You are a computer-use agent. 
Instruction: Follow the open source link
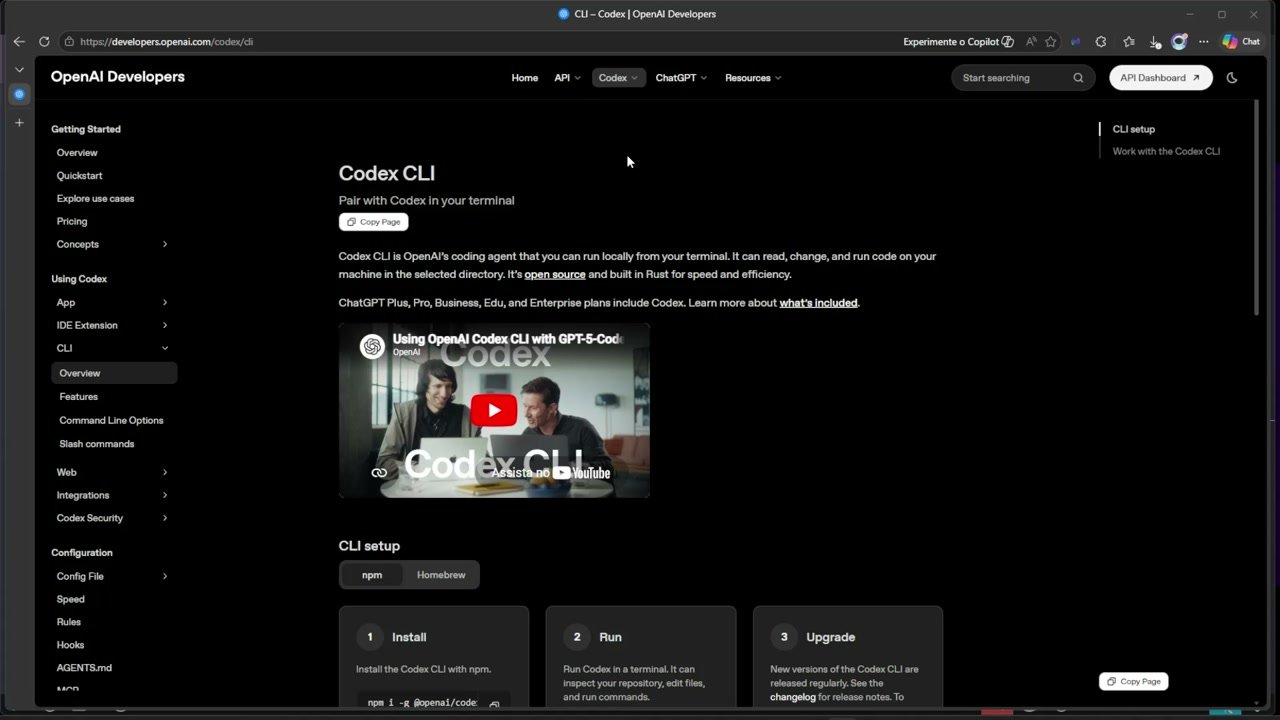[555, 274]
